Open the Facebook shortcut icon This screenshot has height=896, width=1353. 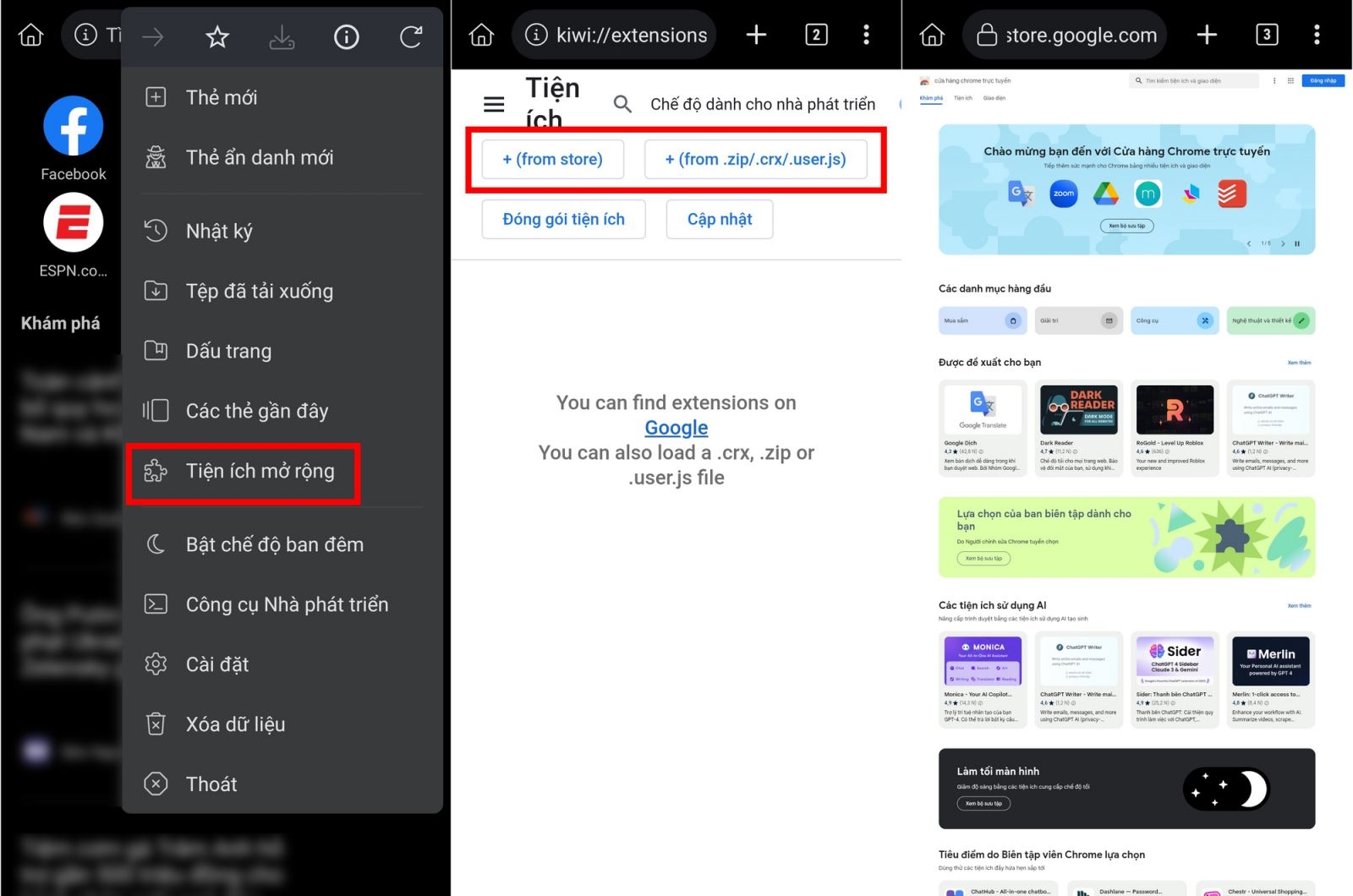click(x=74, y=125)
